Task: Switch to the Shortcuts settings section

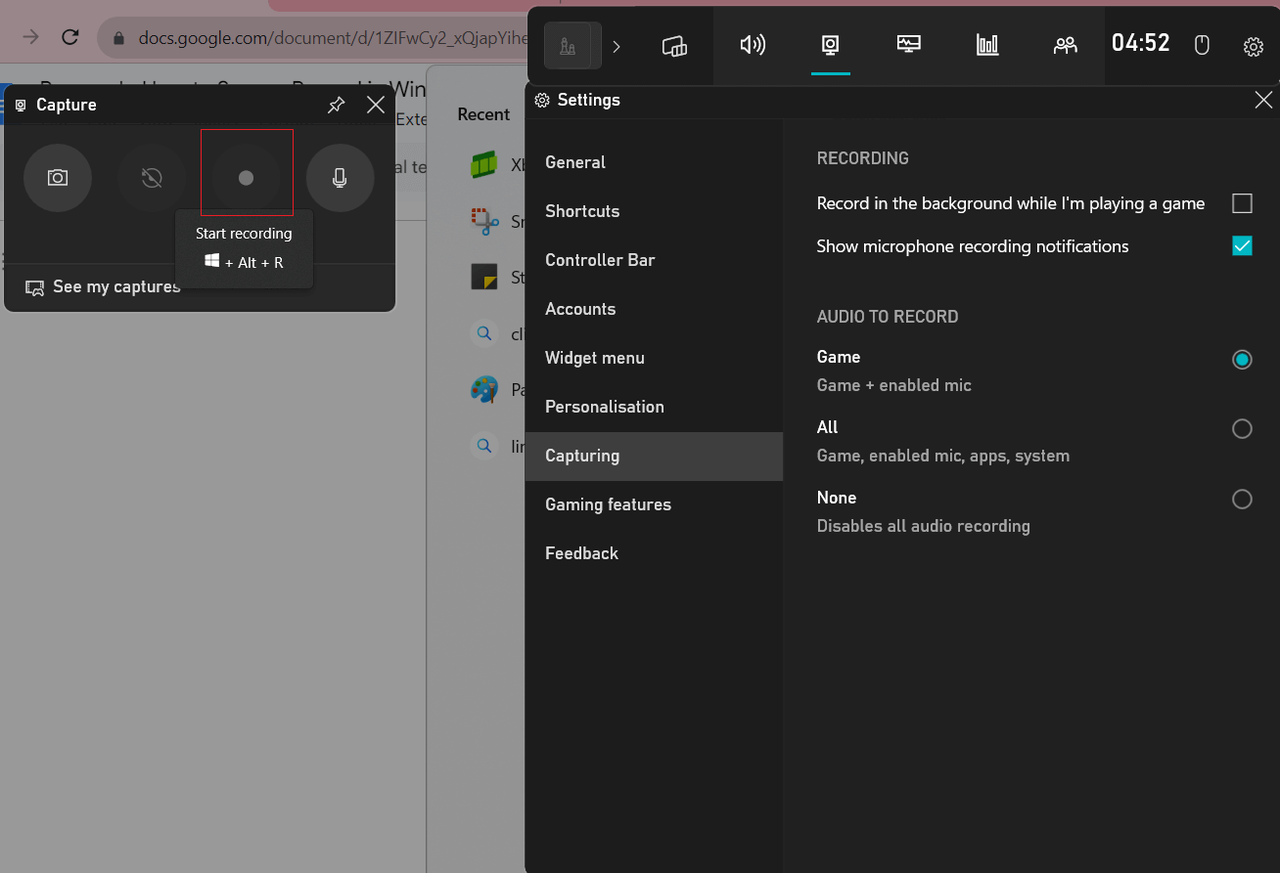Action: [x=582, y=211]
